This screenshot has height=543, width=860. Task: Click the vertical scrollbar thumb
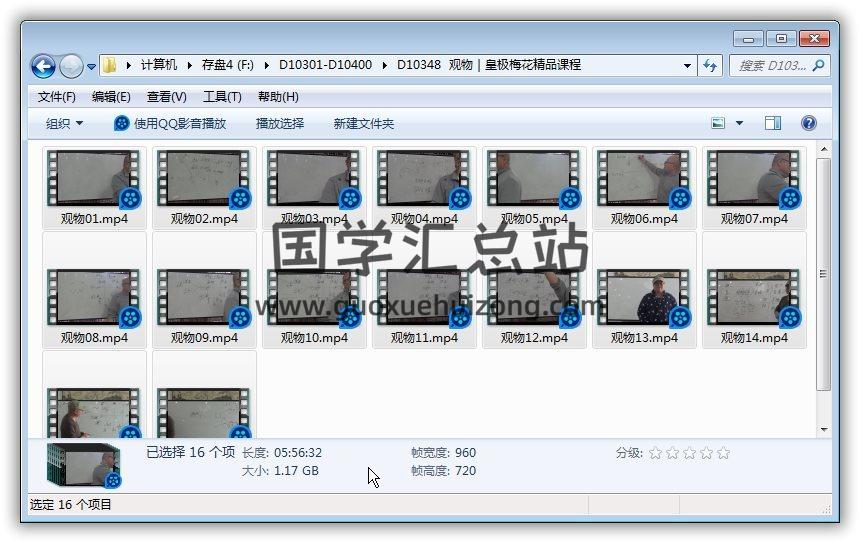click(x=823, y=274)
